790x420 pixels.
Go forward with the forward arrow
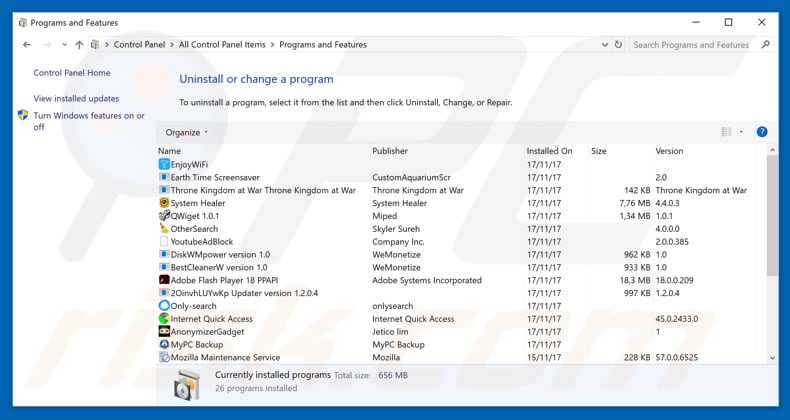[47, 45]
